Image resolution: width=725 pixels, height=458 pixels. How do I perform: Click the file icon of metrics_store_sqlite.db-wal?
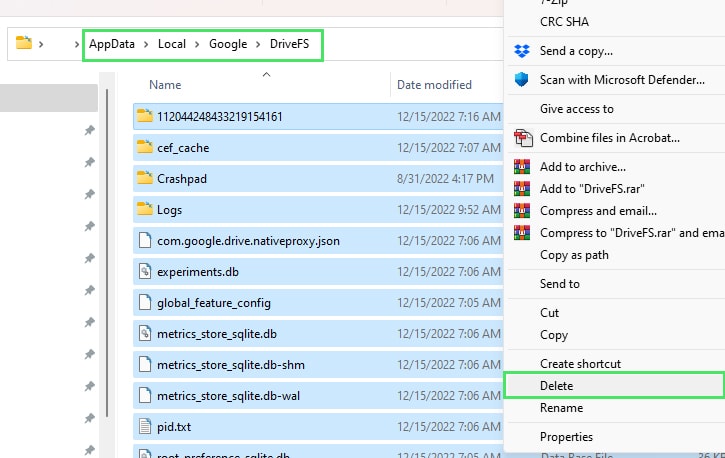tap(145, 395)
